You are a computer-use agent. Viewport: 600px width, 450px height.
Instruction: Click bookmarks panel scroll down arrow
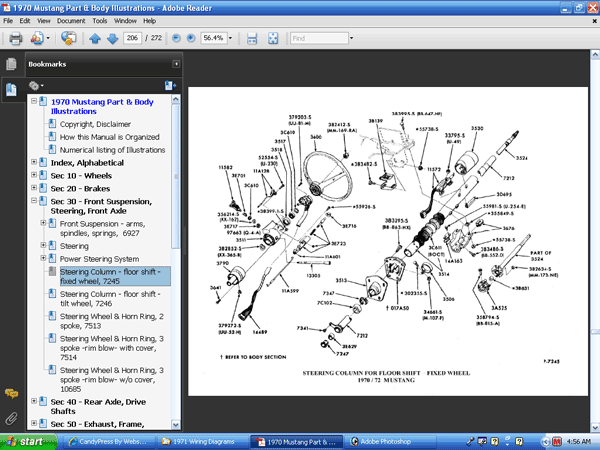[176, 424]
